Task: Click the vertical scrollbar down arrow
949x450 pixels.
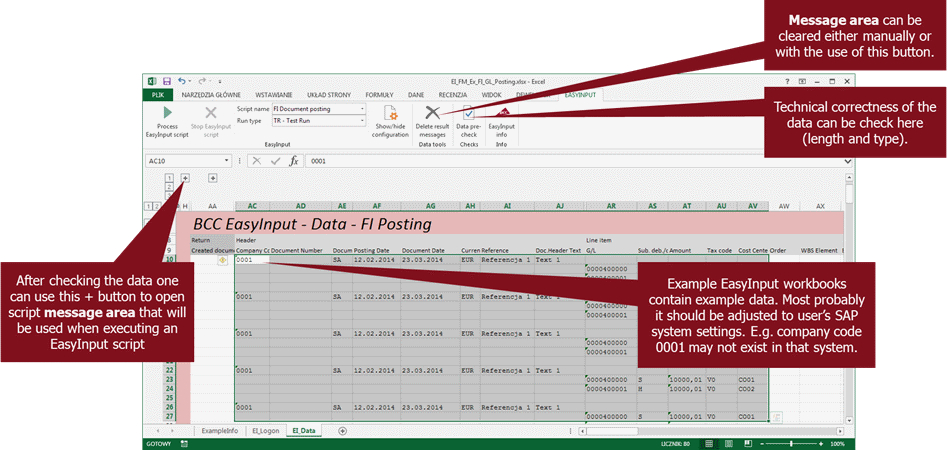Action: tap(849, 420)
